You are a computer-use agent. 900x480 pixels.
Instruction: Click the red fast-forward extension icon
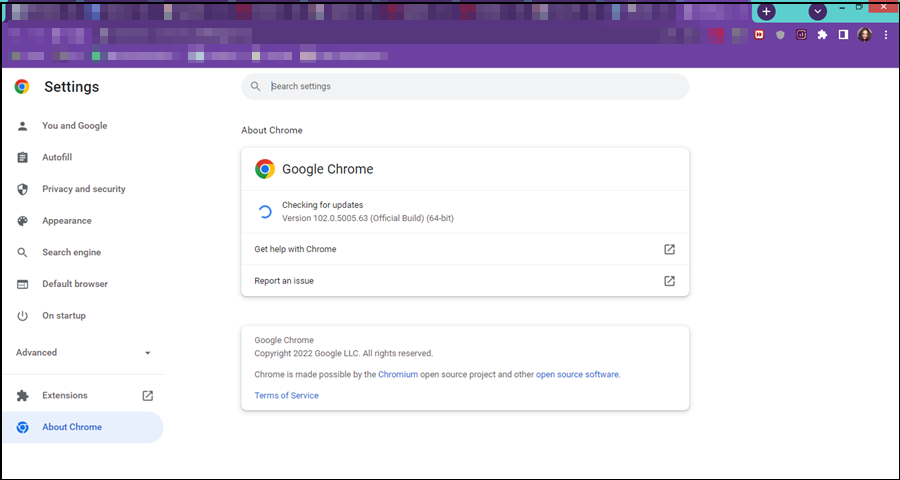point(759,34)
